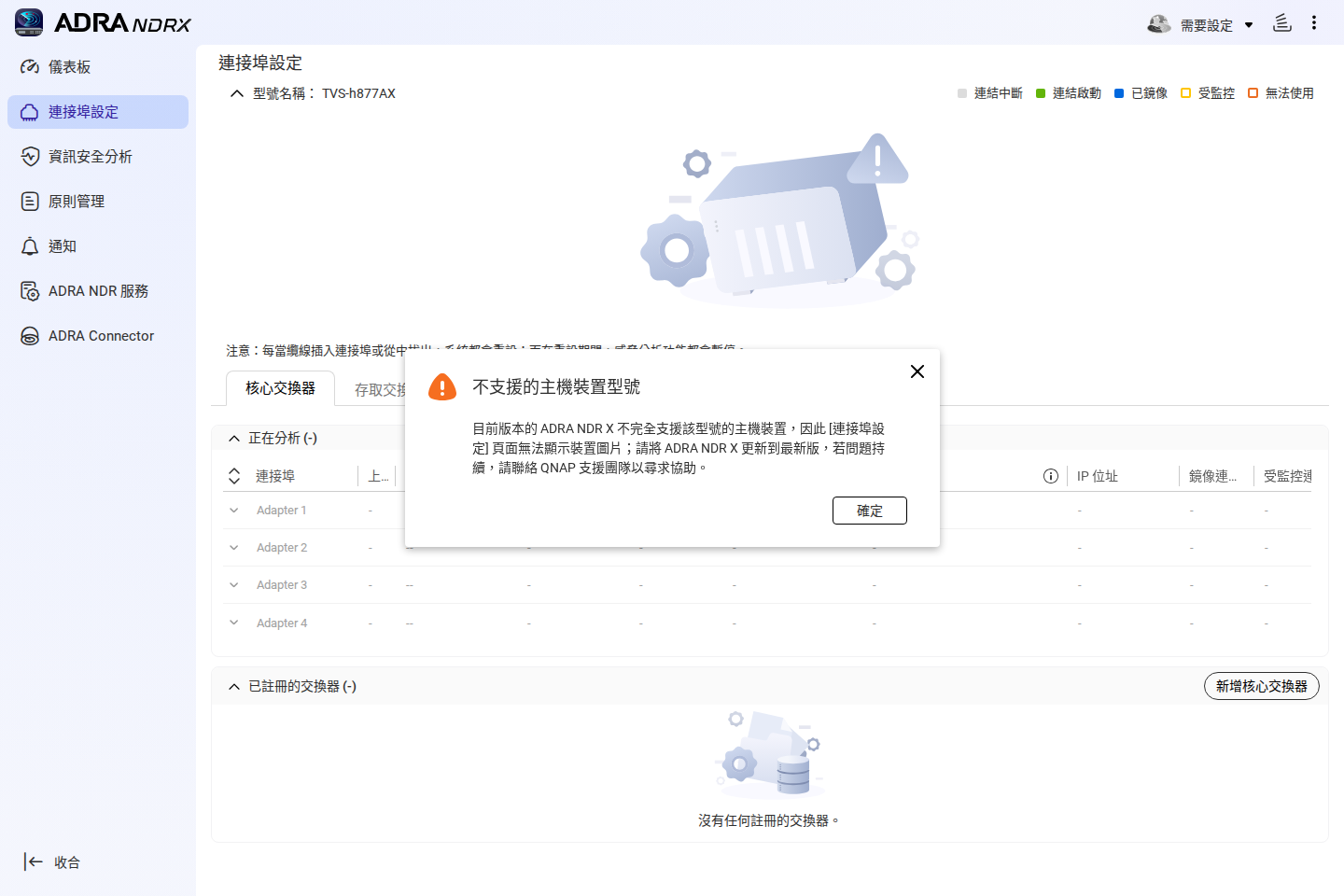
Task: Collapse the 正在分析 section
Action: tap(234, 439)
